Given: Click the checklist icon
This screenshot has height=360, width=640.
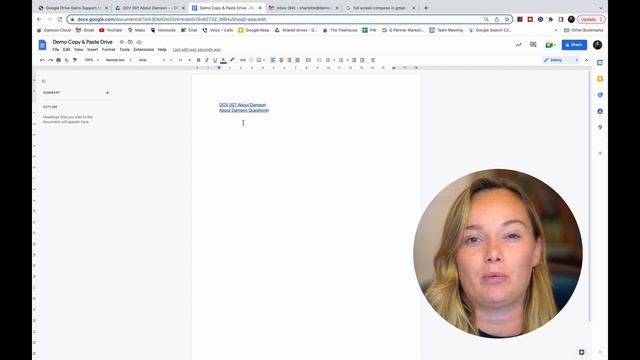Looking at the screenshot, I should pos(319,60).
